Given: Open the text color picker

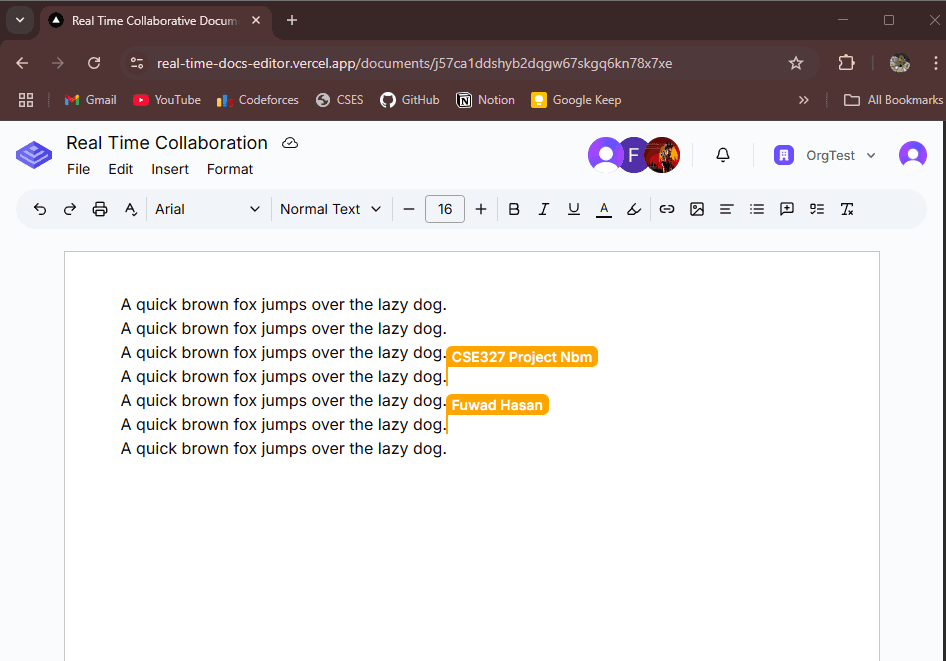Looking at the screenshot, I should 604,209.
